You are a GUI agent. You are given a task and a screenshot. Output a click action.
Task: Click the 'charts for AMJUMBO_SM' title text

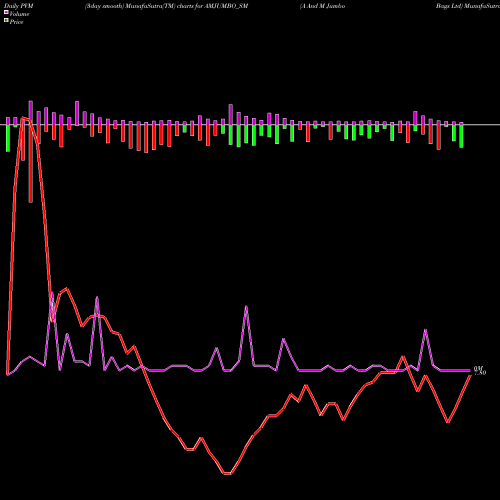(x=212, y=6)
